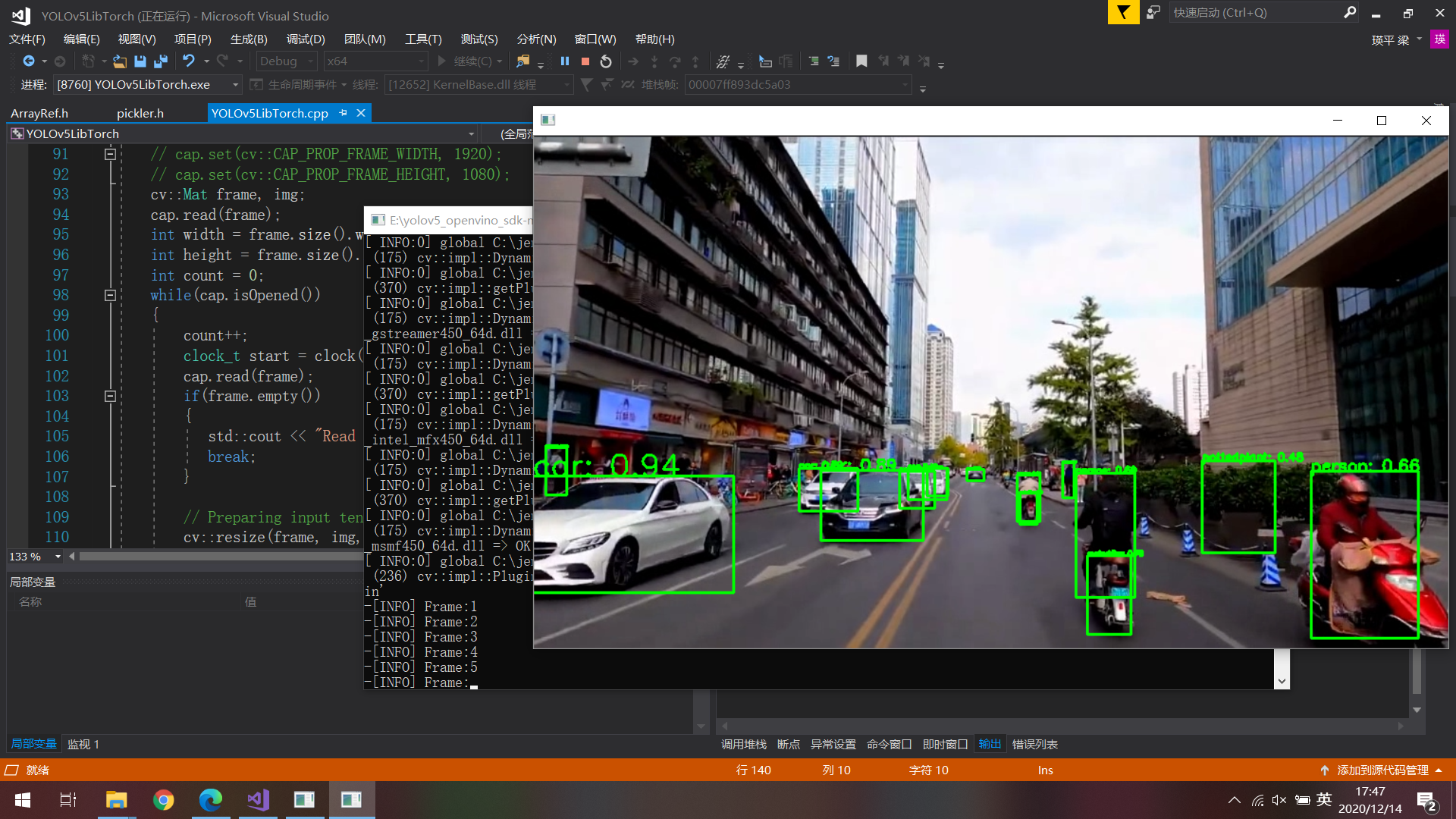Undo last edit with the undo arrow
Image resolution: width=1456 pixels, height=819 pixels.
coord(189,61)
